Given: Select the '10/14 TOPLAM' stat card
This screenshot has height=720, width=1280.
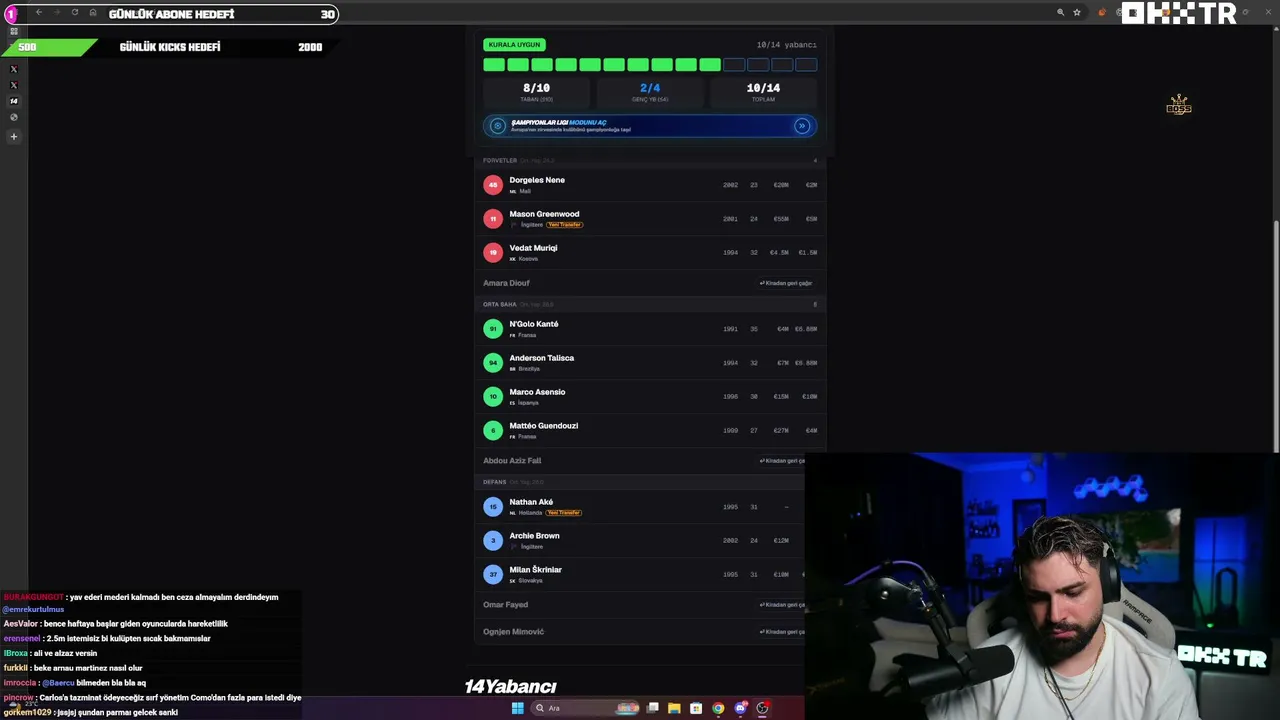Looking at the screenshot, I should 763,92.
